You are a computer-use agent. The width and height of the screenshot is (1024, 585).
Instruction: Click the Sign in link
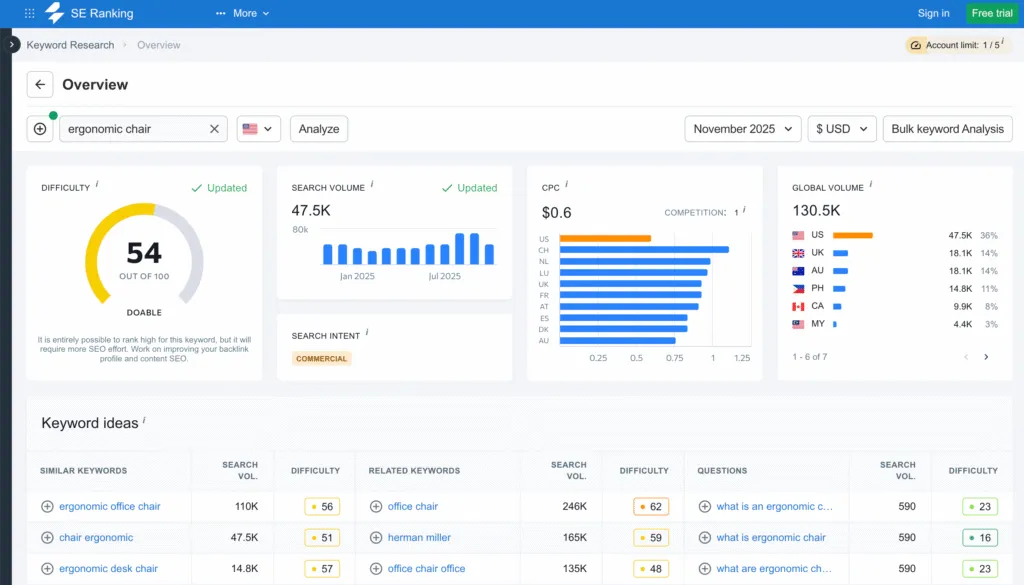point(933,13)
